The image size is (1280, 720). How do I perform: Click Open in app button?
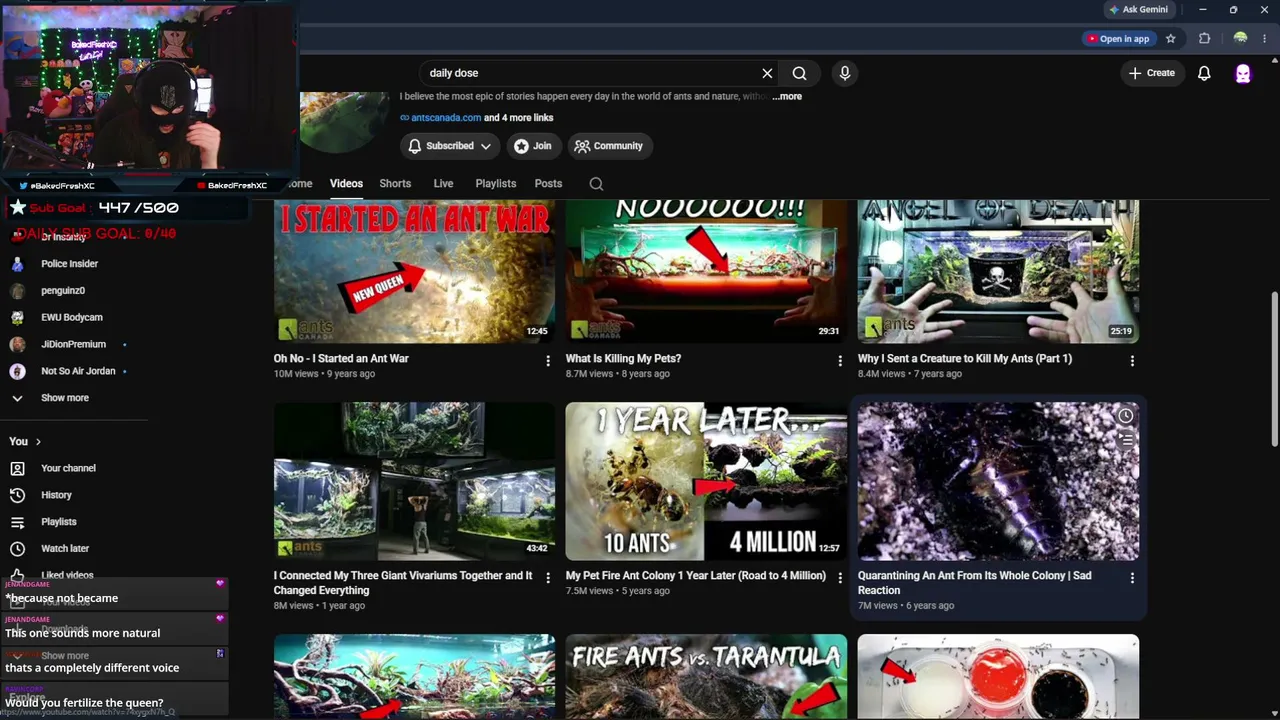point(1117,39)
